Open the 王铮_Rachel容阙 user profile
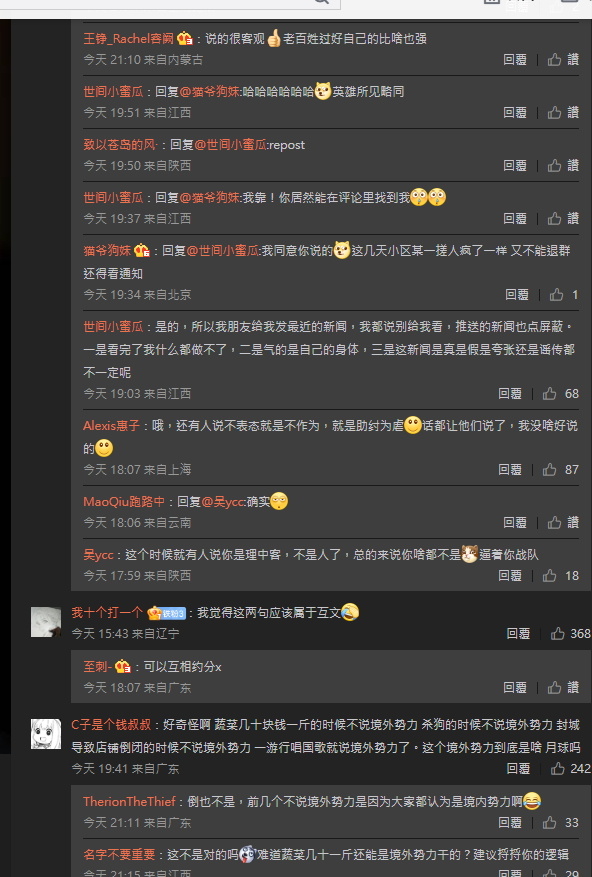 (x=129, y=39)
